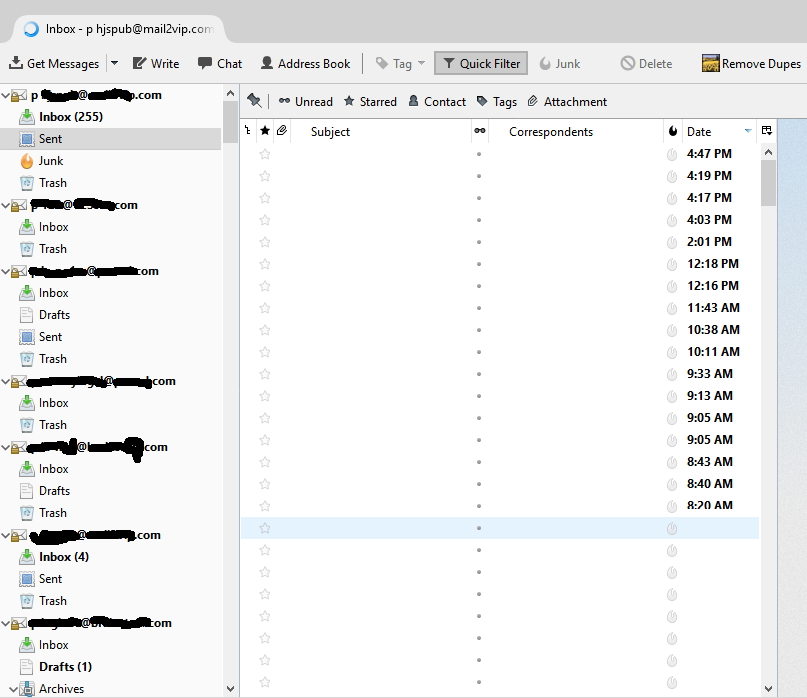This screenshot has width=807, height=698.
Task: Click the Remove Dupes toolbar icon
Action: pyautogui.click(x=711, y=63)
